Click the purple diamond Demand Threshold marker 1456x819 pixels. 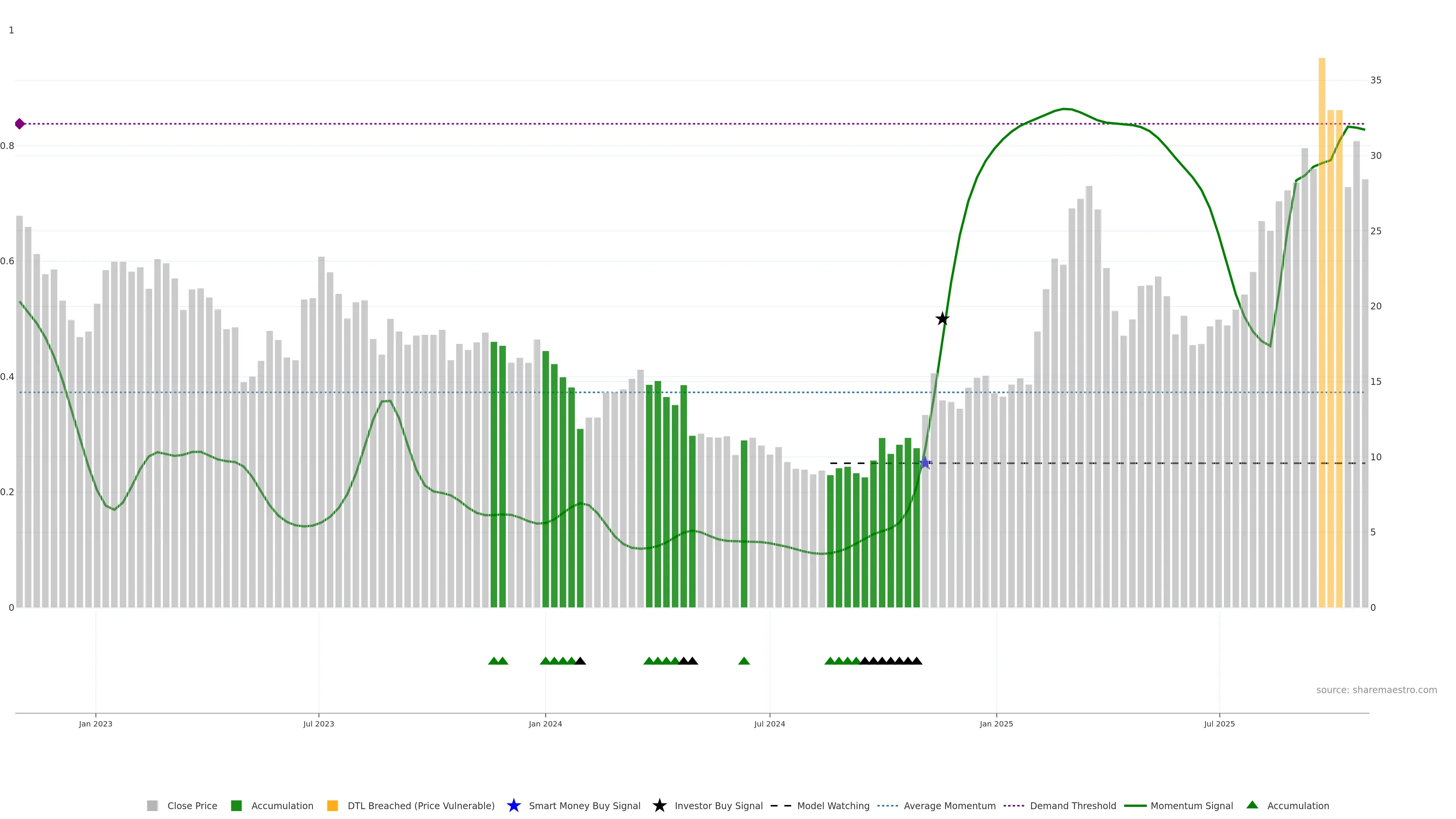[x=20, y=124]
